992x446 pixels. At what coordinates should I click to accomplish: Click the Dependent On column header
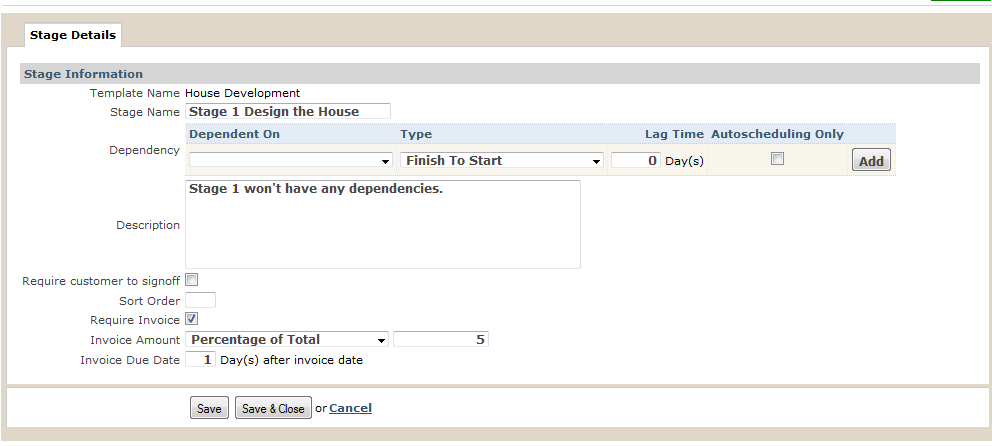[235, 134]
